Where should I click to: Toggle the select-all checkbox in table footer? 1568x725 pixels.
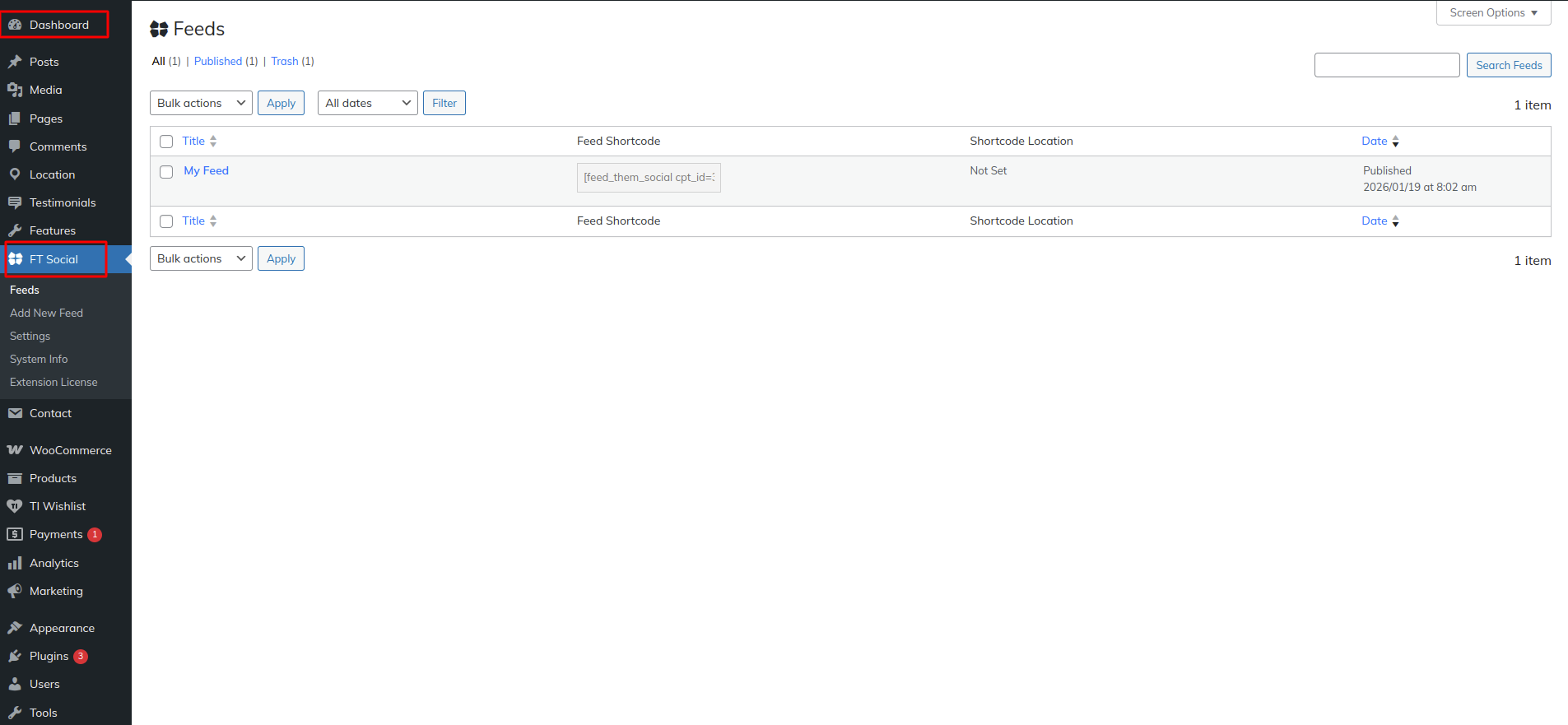click(166, 221)
